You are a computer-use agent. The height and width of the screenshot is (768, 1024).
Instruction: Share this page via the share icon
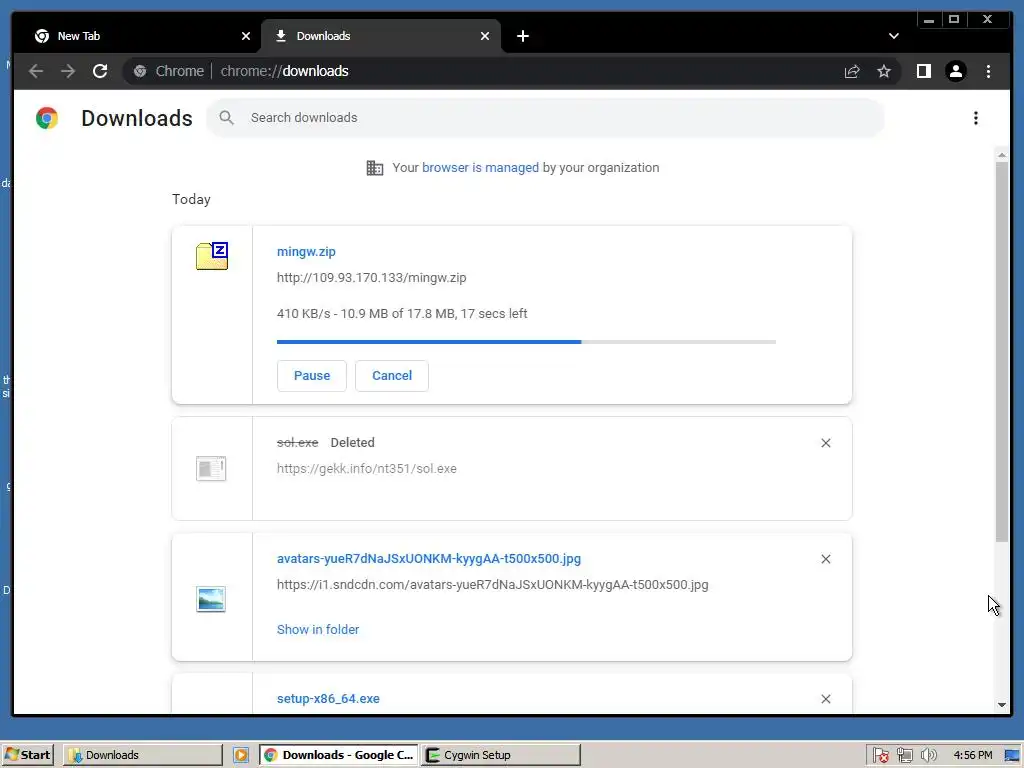[852, 71]
